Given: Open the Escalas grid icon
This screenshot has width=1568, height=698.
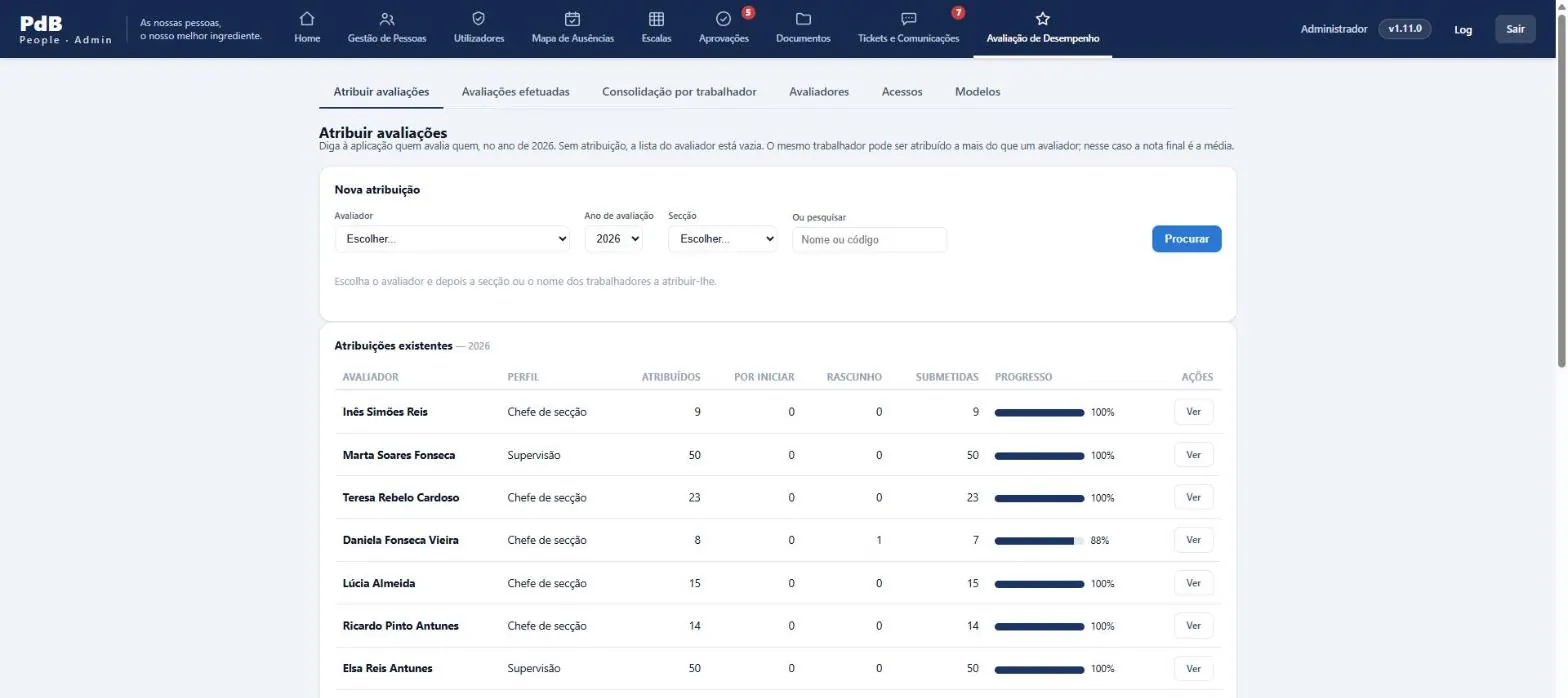Looking at the screenshot, I should point(657,19).
